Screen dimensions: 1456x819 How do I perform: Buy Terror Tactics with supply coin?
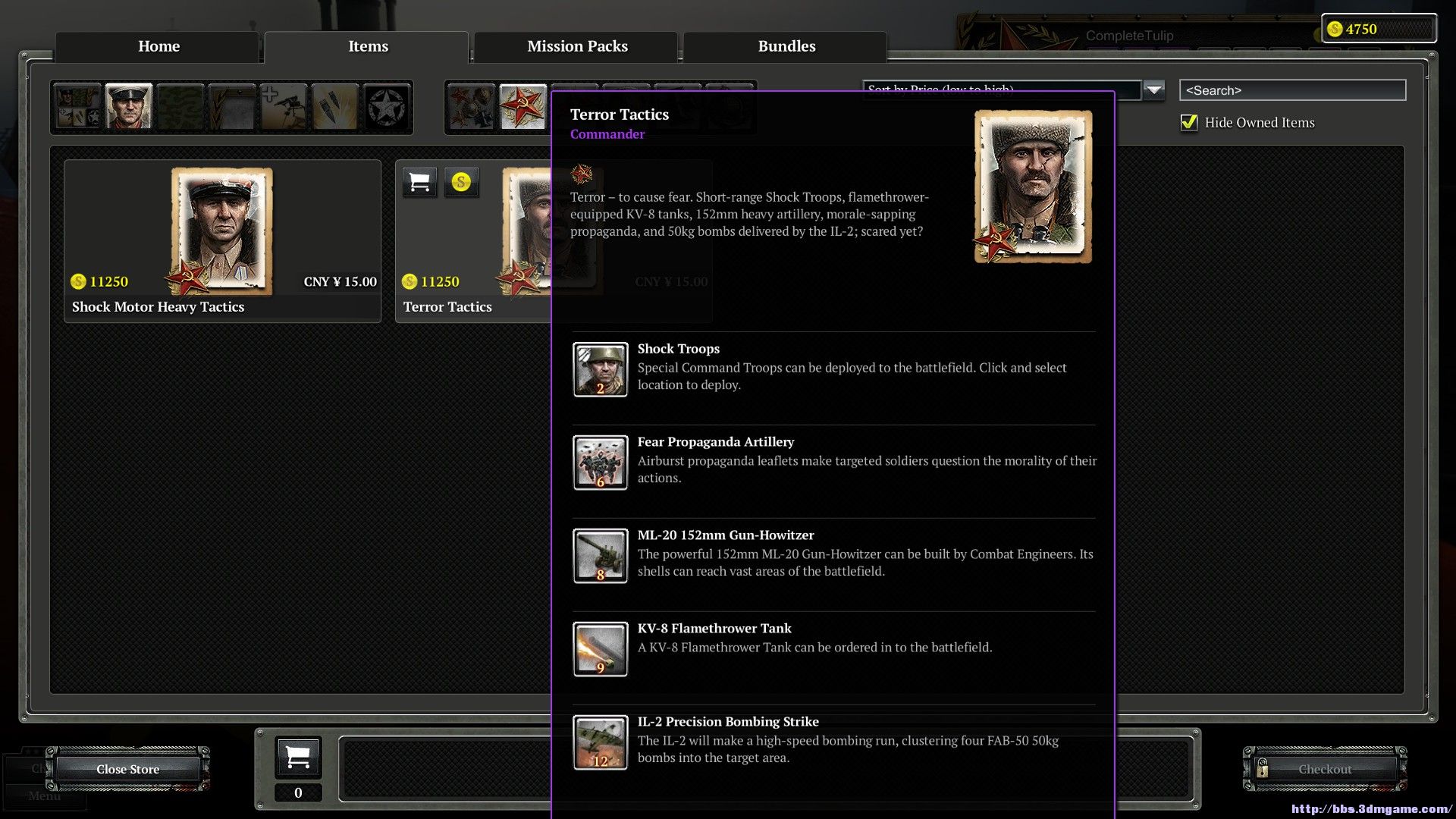[x=461, y=182]
